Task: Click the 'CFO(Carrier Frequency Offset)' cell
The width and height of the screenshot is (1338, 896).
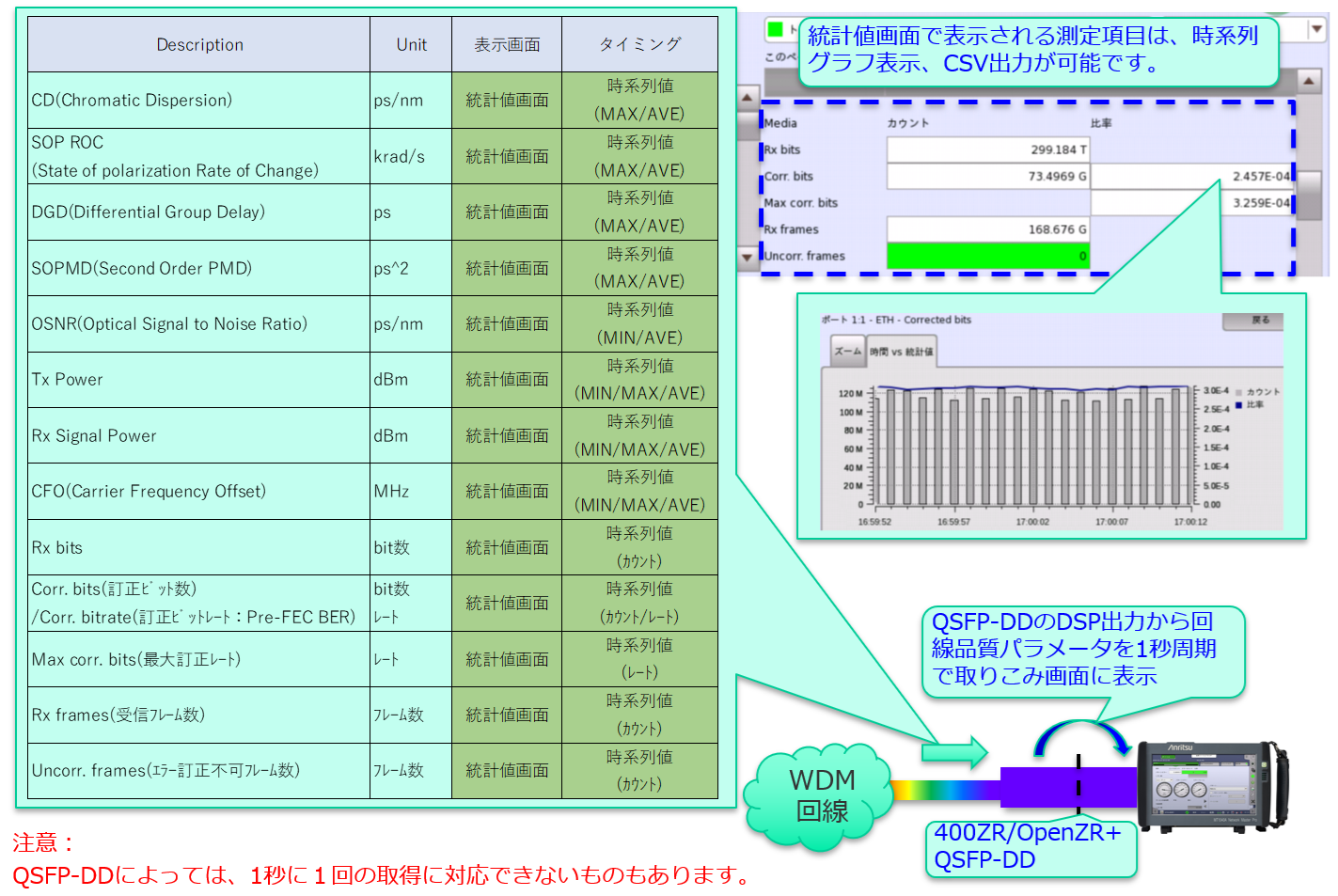Action: (x=199, y=491)
